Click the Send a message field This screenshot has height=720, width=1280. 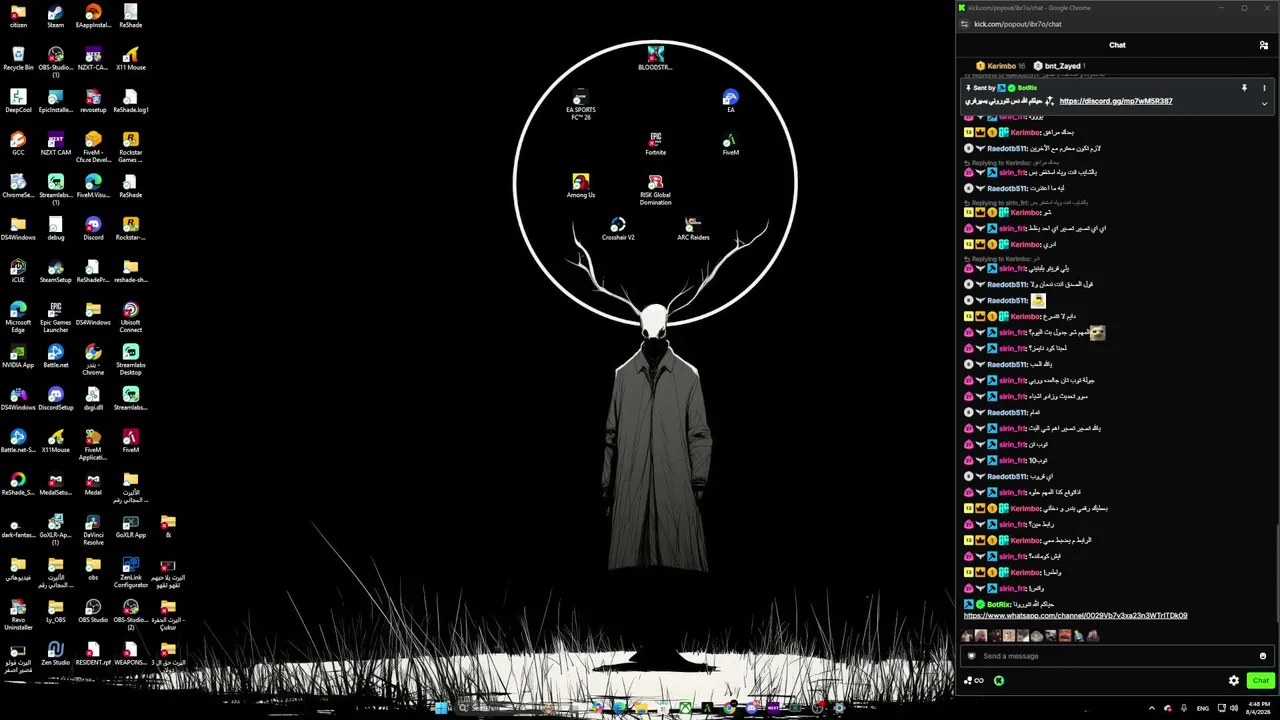[x=1115, y=656]
